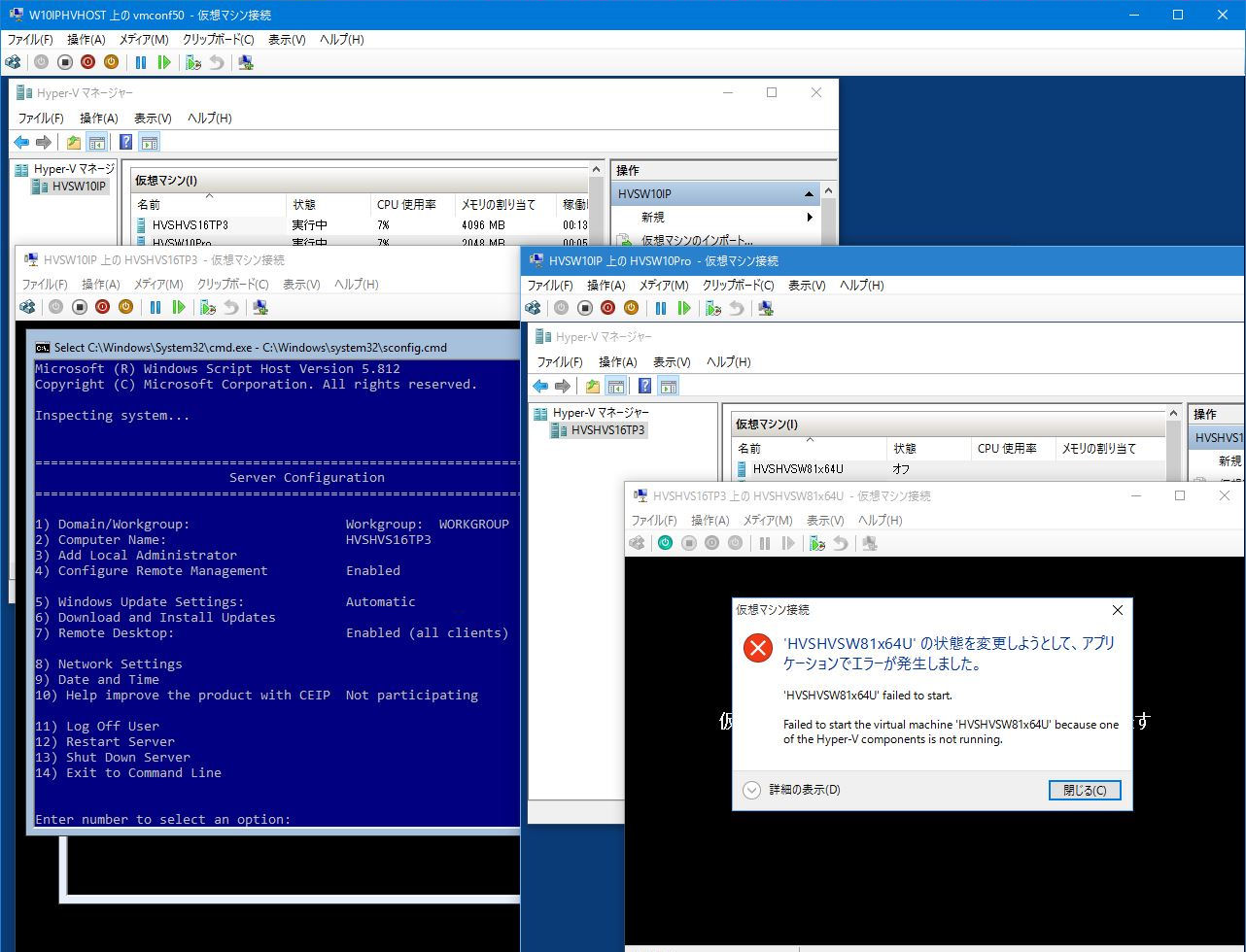Click CPU 使用率 column header in HVSW10IP list
Viewport: 1246px width, 952px height.
coord(413,205)
